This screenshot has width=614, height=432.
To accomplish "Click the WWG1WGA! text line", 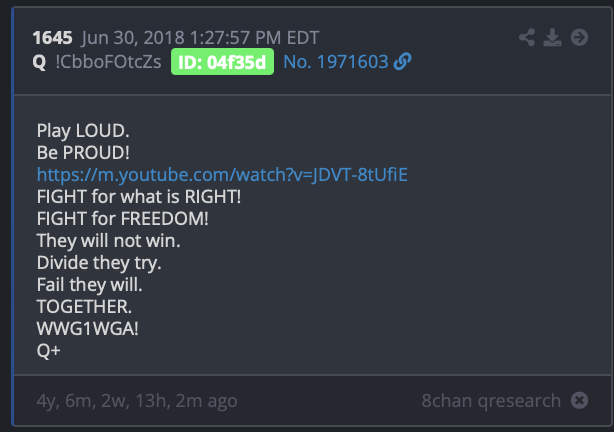I will point(87,329).
